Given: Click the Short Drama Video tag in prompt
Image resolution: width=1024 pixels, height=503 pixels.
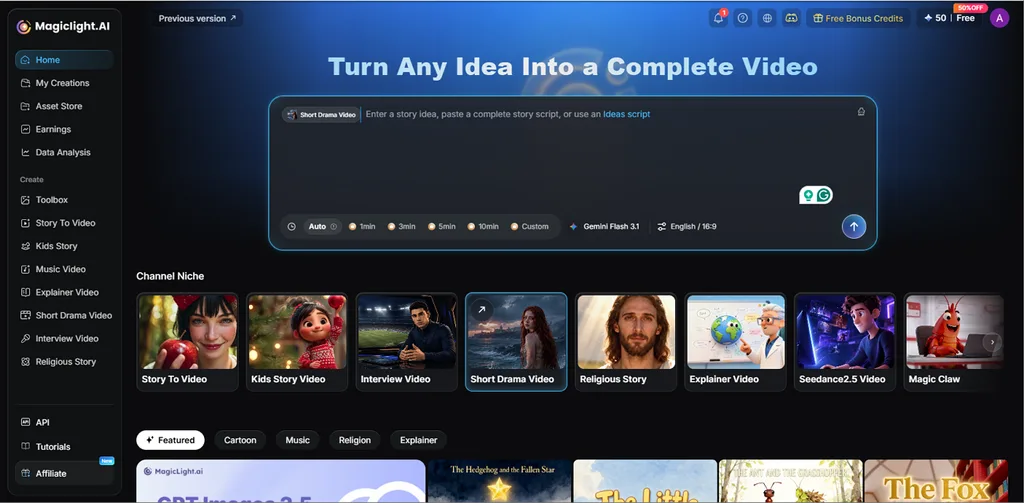Looking at the screenshot, I should point(321,115).
